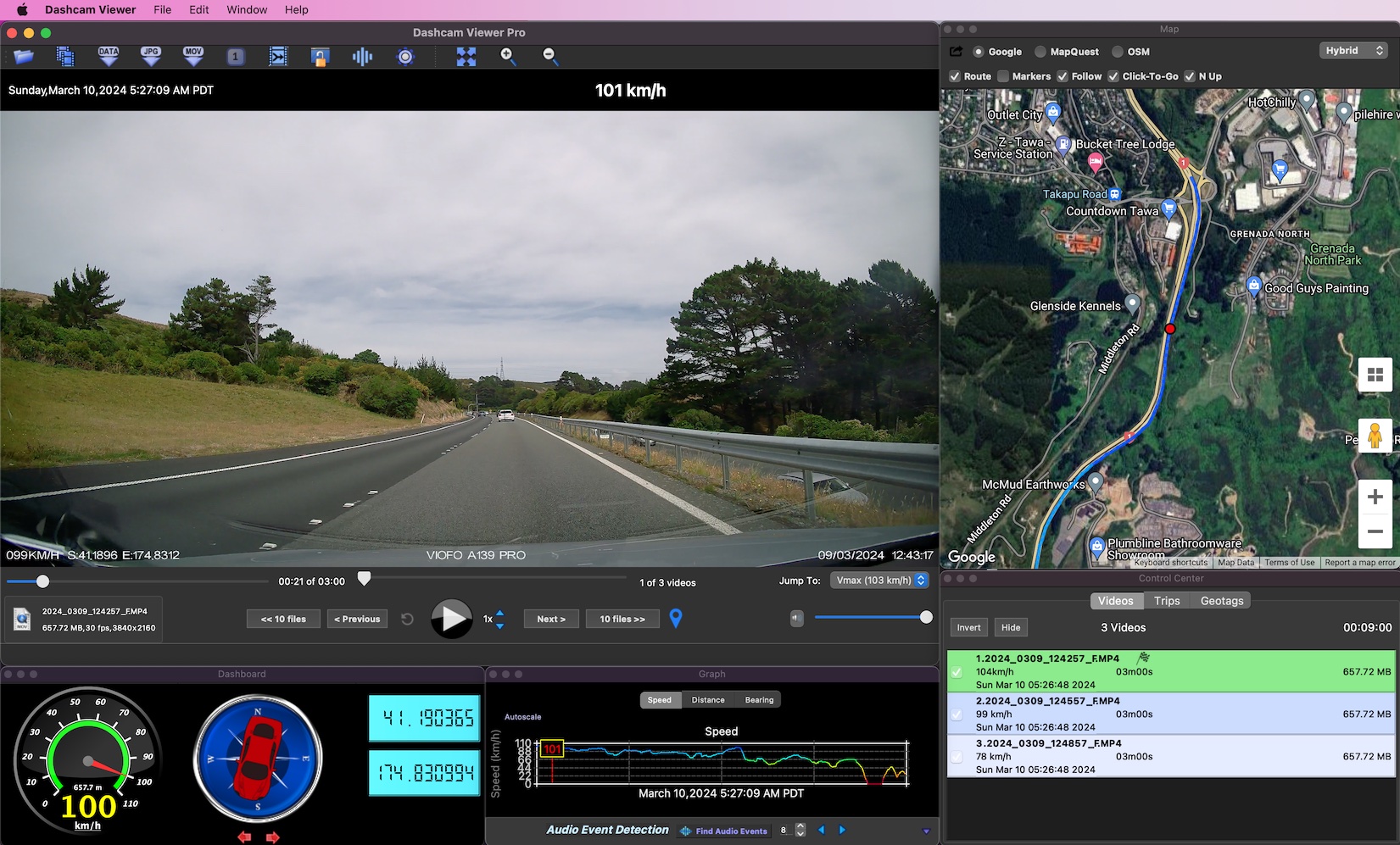Viewport: 1400px width, 845px height.
Task: Click the blue geotag pin icon
Action: [676, 619]
